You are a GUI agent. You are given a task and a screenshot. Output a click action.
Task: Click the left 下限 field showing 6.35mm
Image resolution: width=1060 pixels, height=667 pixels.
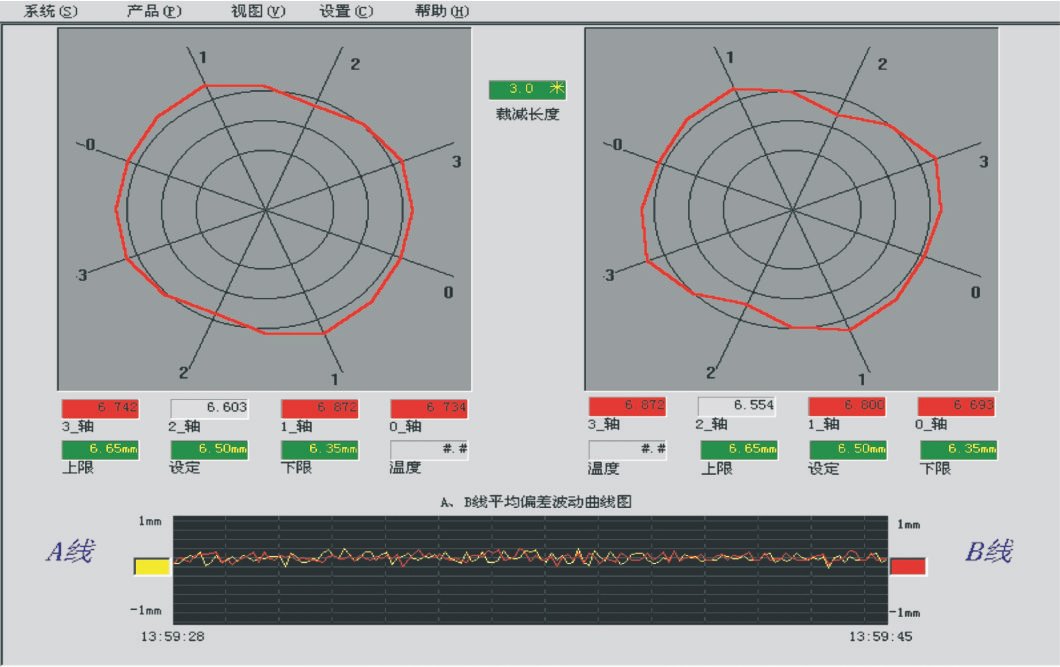[x=320, y=449]
